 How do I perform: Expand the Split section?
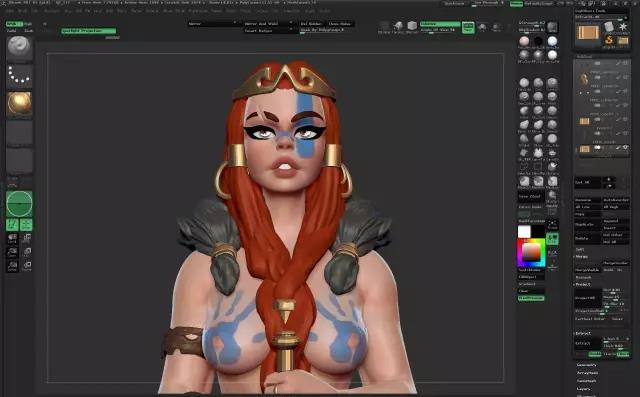(580, 249)
